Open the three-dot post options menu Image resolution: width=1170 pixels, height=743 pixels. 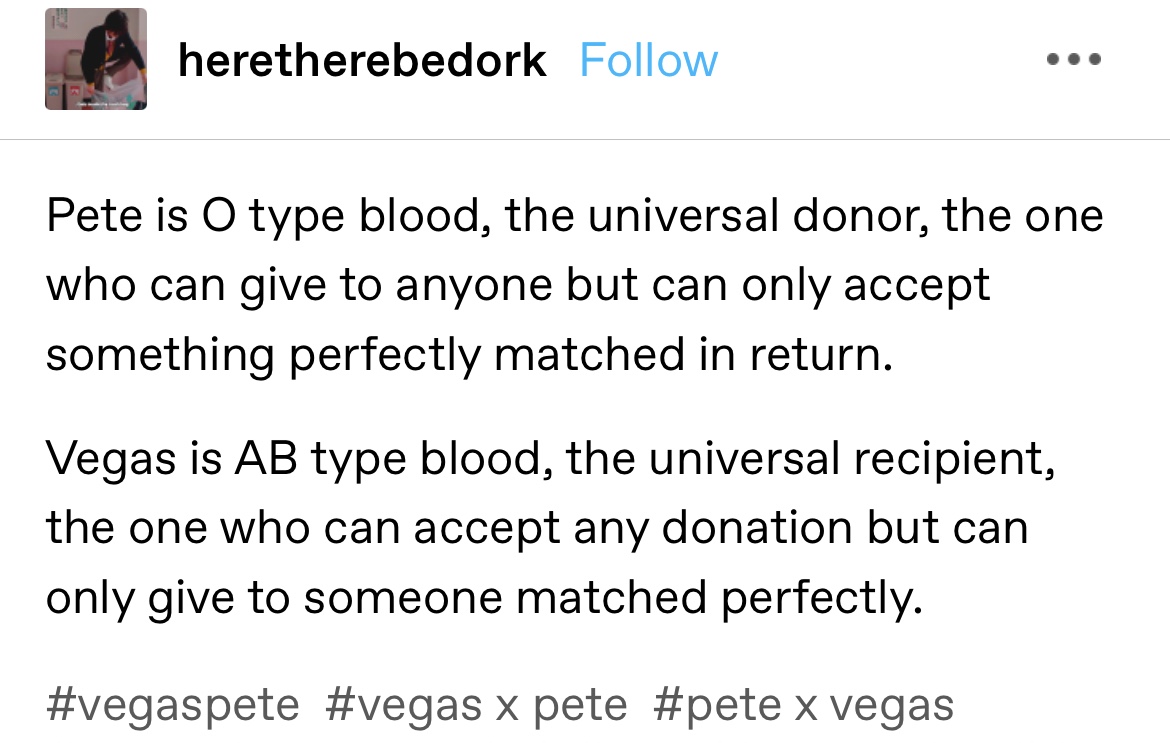1074,60
